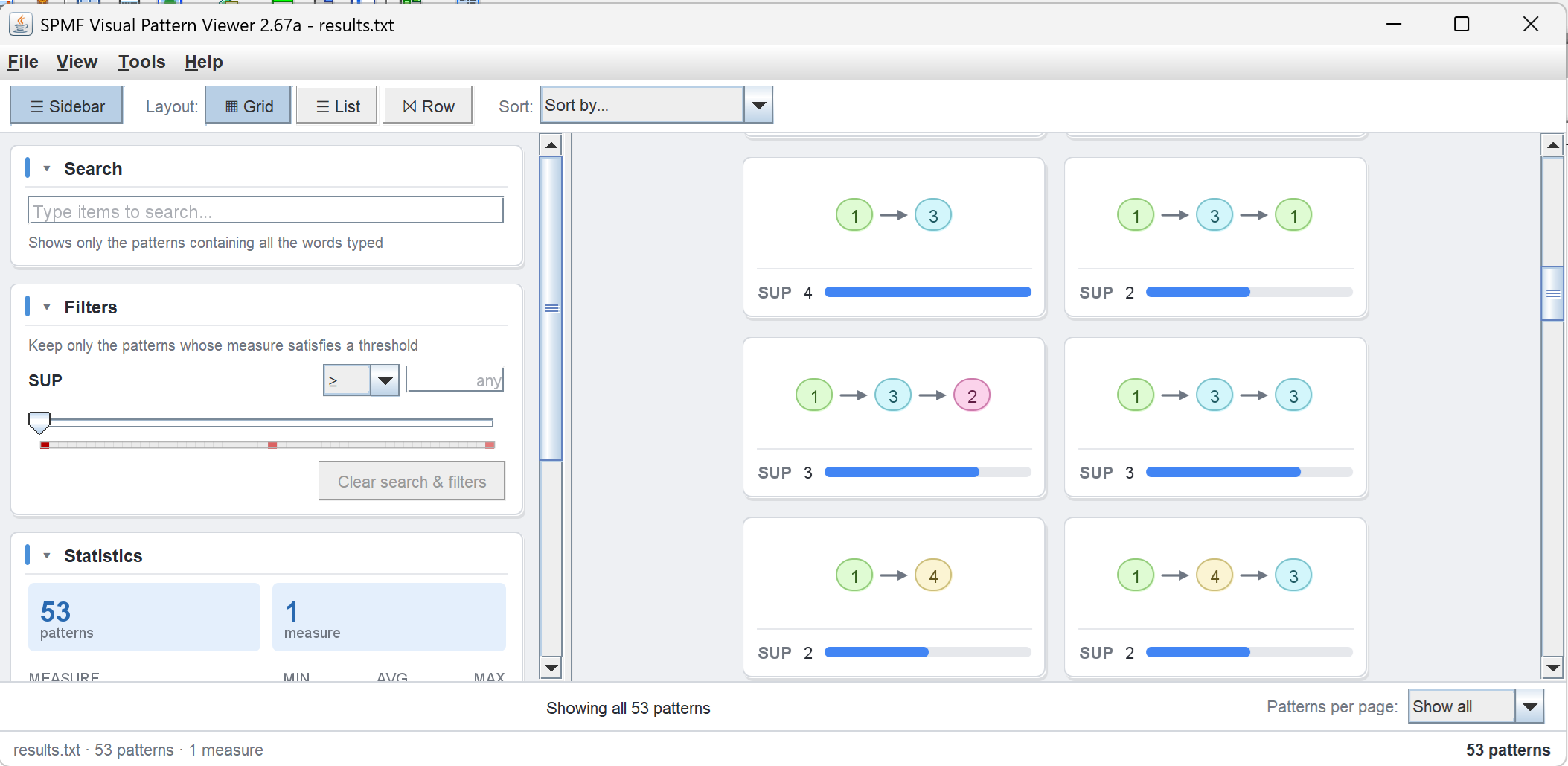Click the support bar of 1 → 3 pattern
This screenshot has width=1568, height=766.
coord(927,292)
